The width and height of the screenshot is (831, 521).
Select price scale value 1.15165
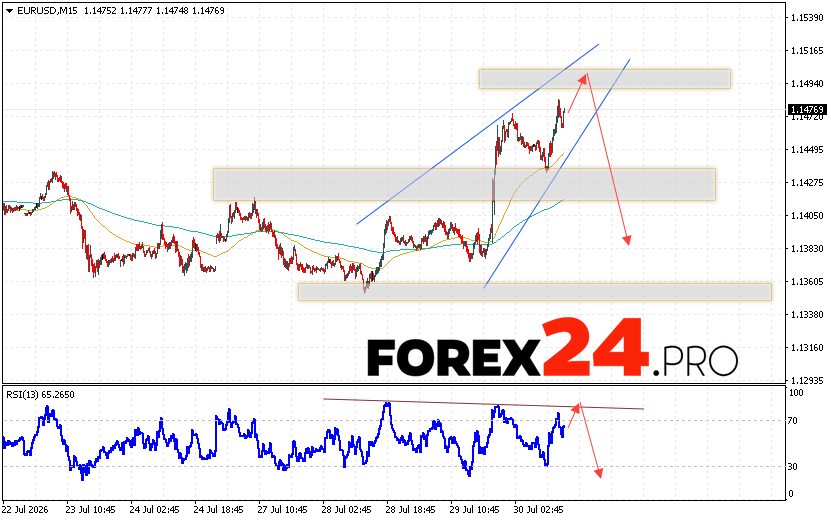tap(807, 51)
